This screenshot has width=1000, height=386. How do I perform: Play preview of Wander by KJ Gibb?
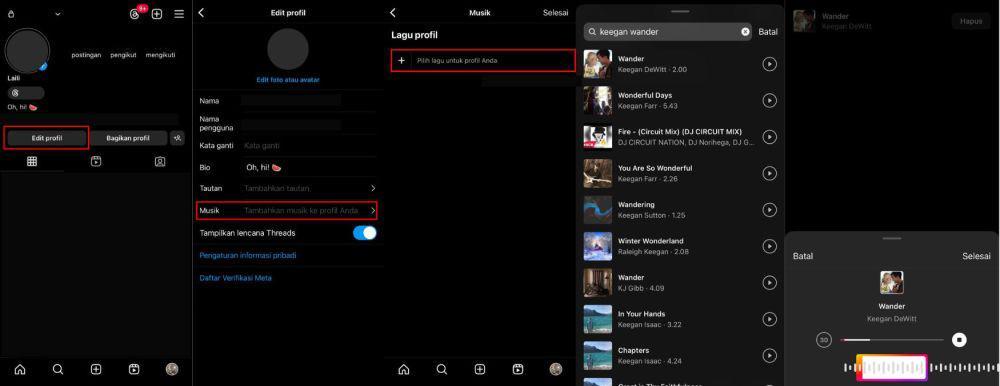(x=770, y=282)
